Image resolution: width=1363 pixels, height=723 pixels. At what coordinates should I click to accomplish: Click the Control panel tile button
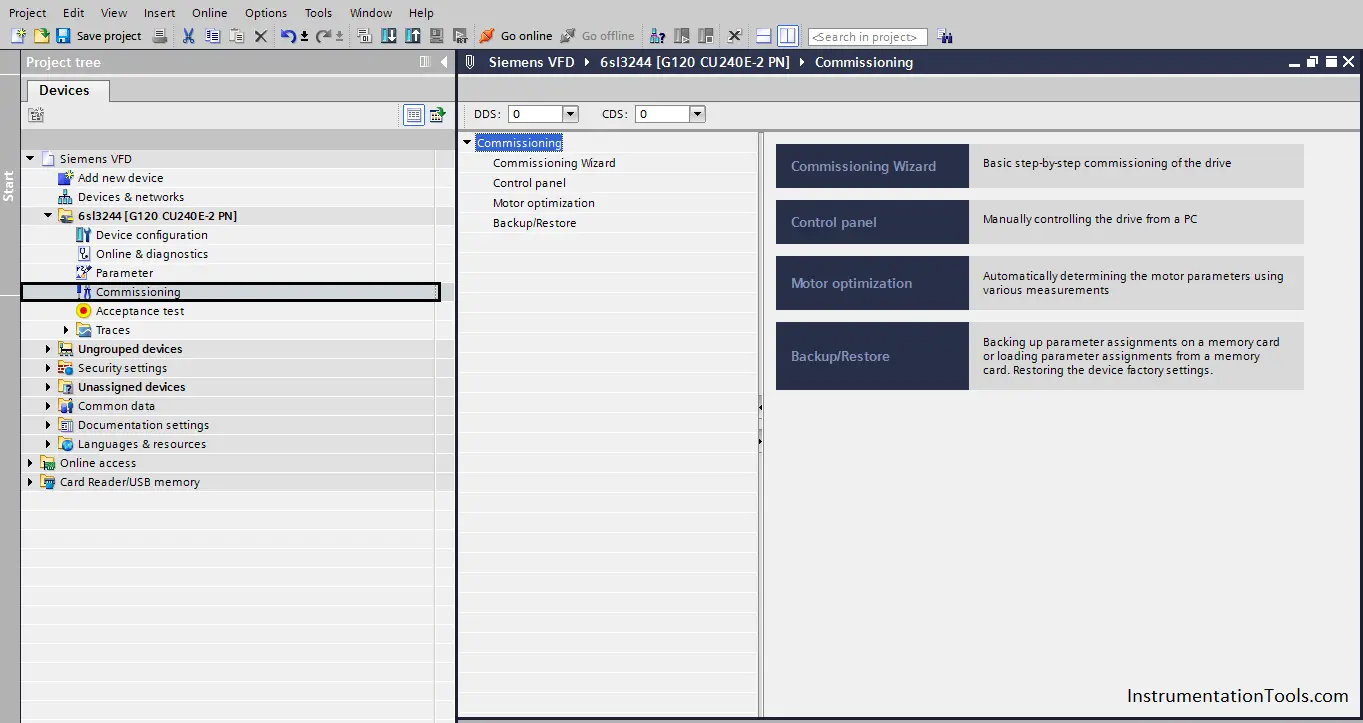[x=872, y=222]
